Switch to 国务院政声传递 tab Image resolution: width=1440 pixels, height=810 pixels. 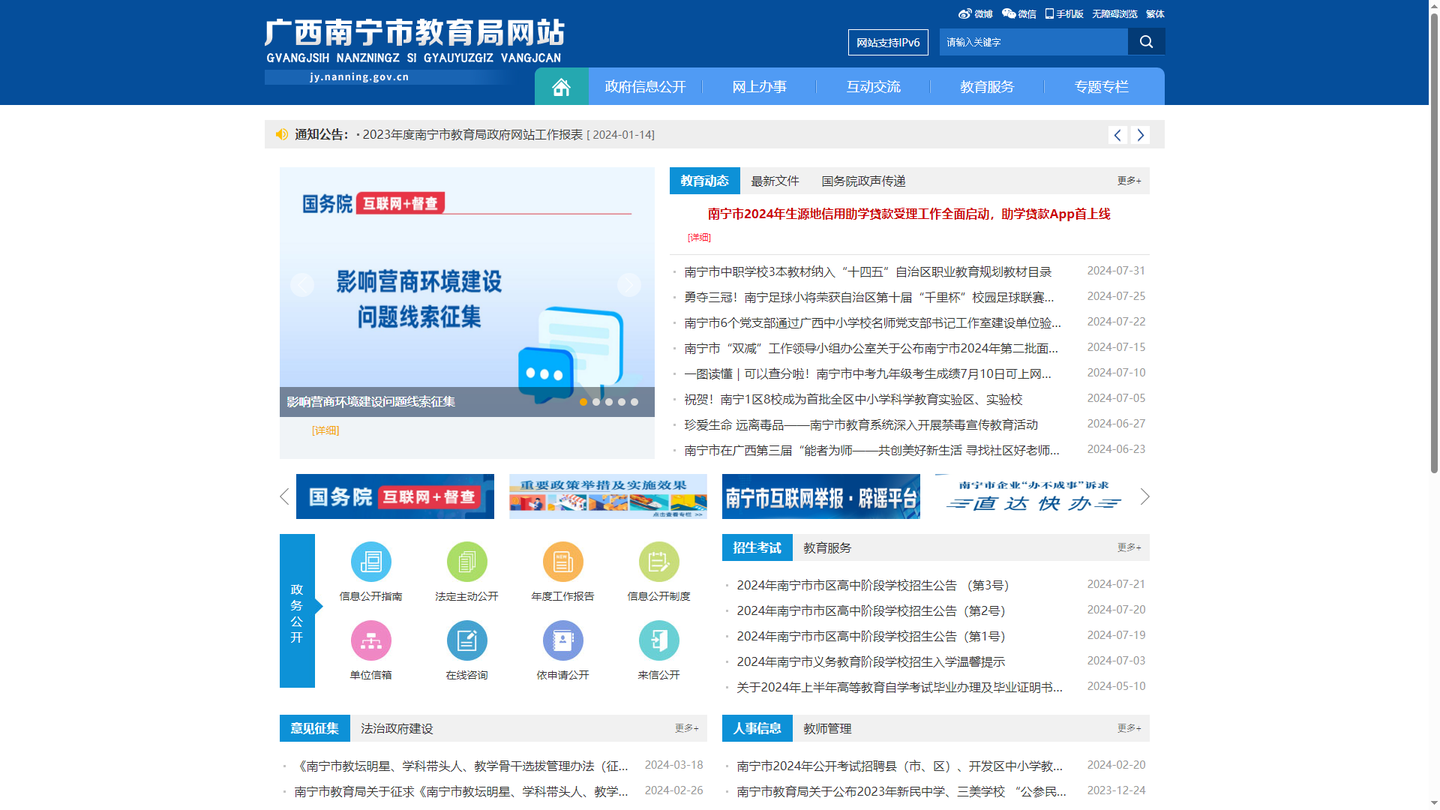863,181
